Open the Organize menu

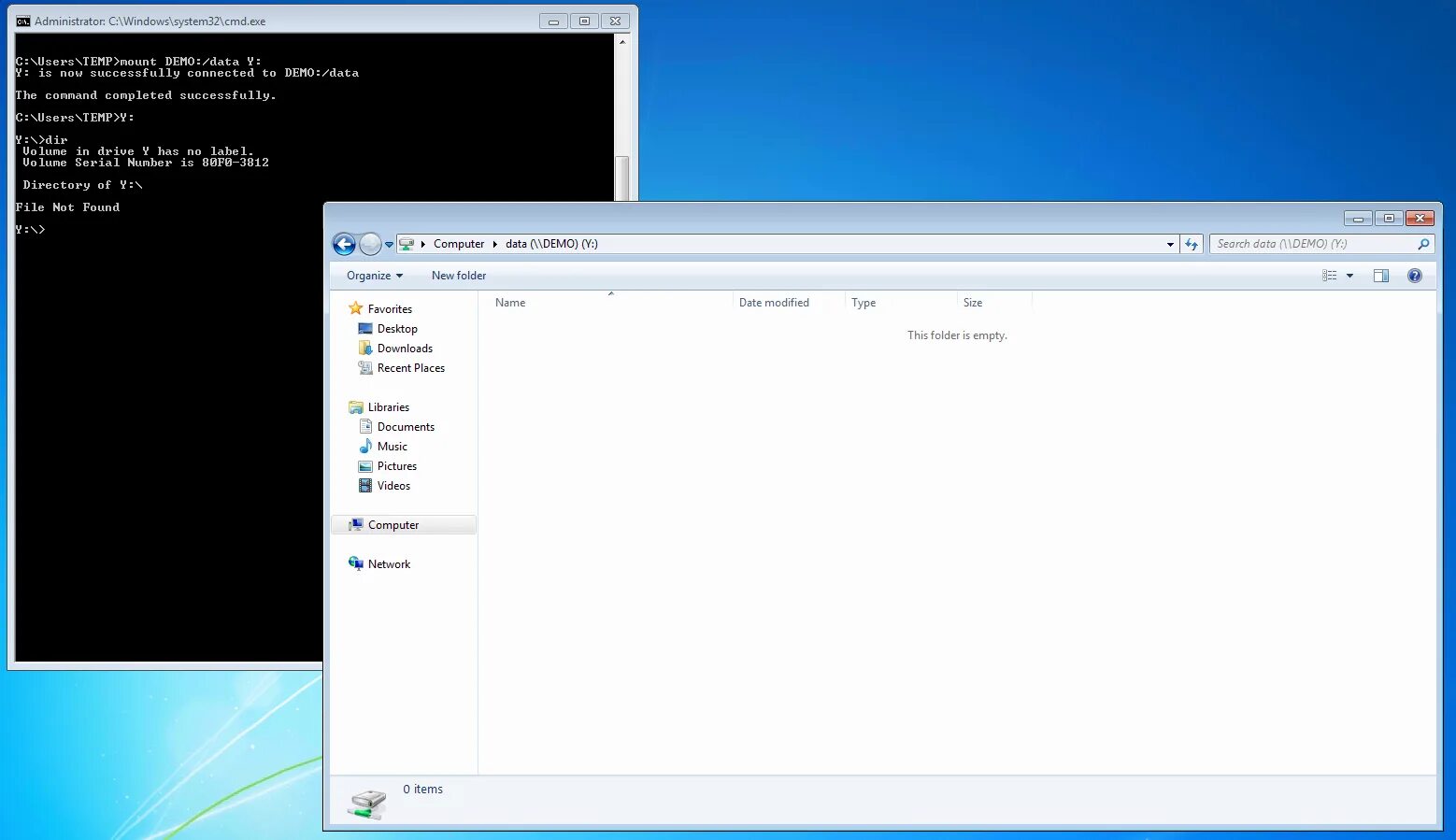375,276
